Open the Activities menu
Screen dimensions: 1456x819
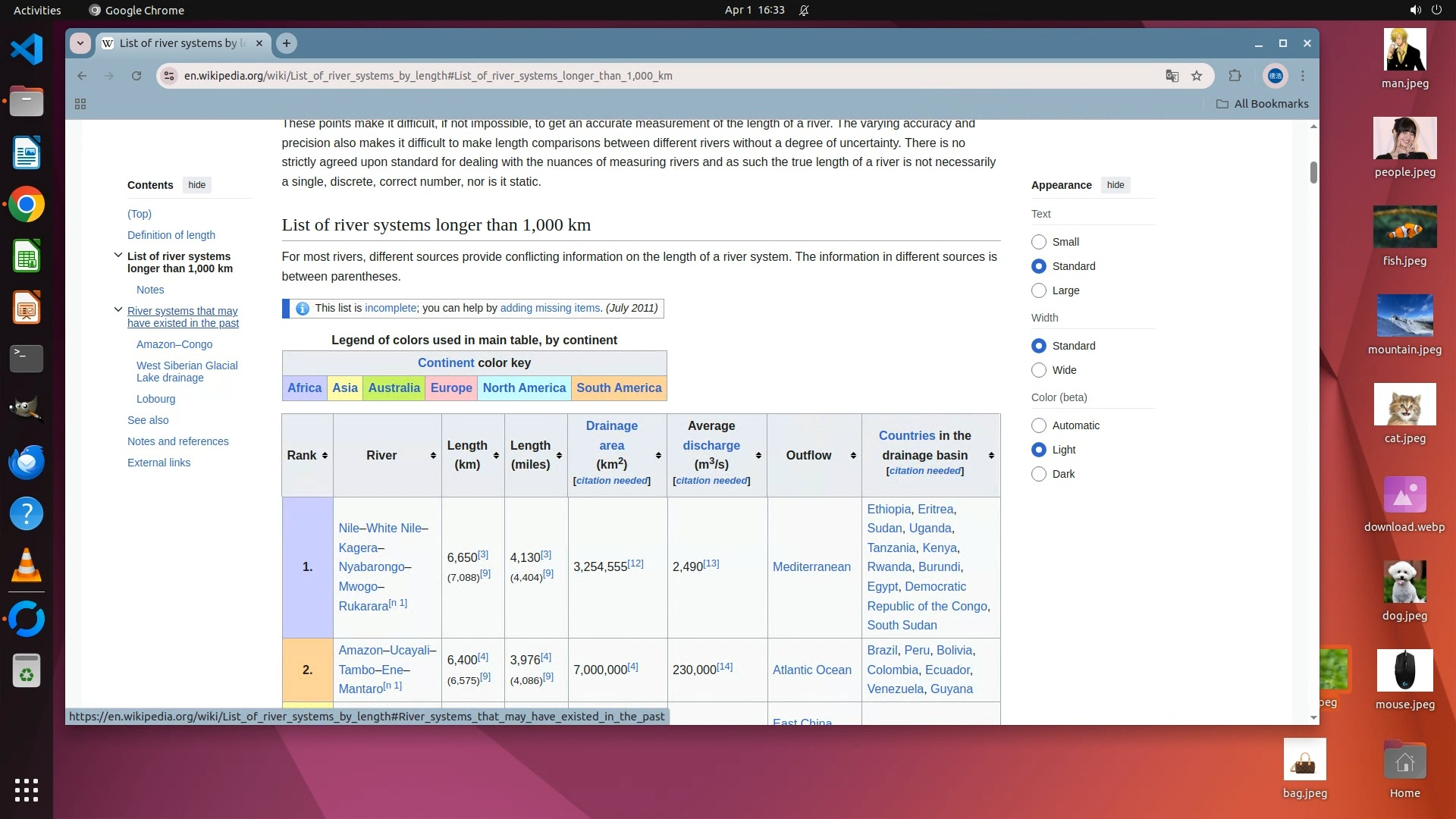pos(37,10)
